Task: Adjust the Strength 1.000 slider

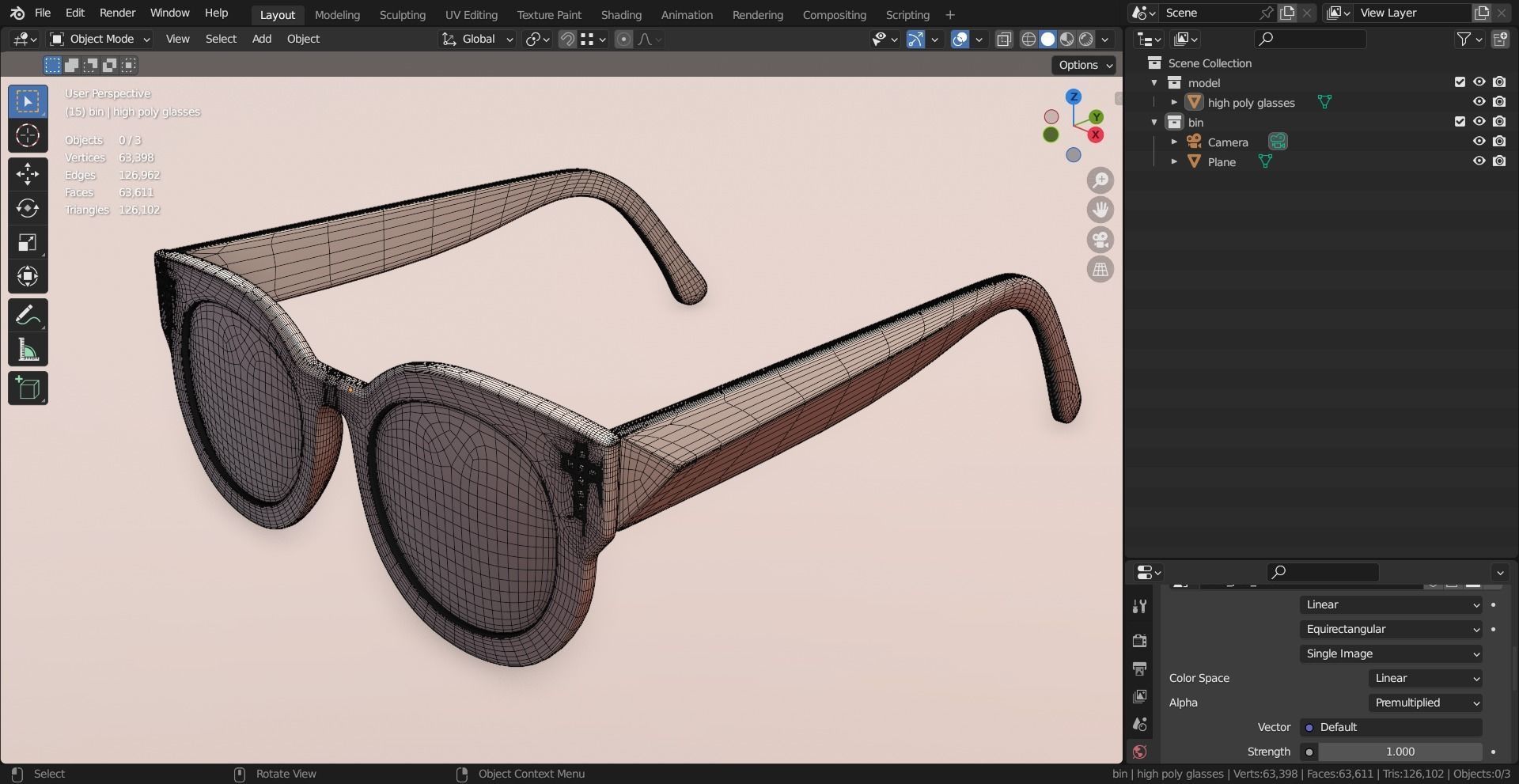Action: tap(1400, 752)
